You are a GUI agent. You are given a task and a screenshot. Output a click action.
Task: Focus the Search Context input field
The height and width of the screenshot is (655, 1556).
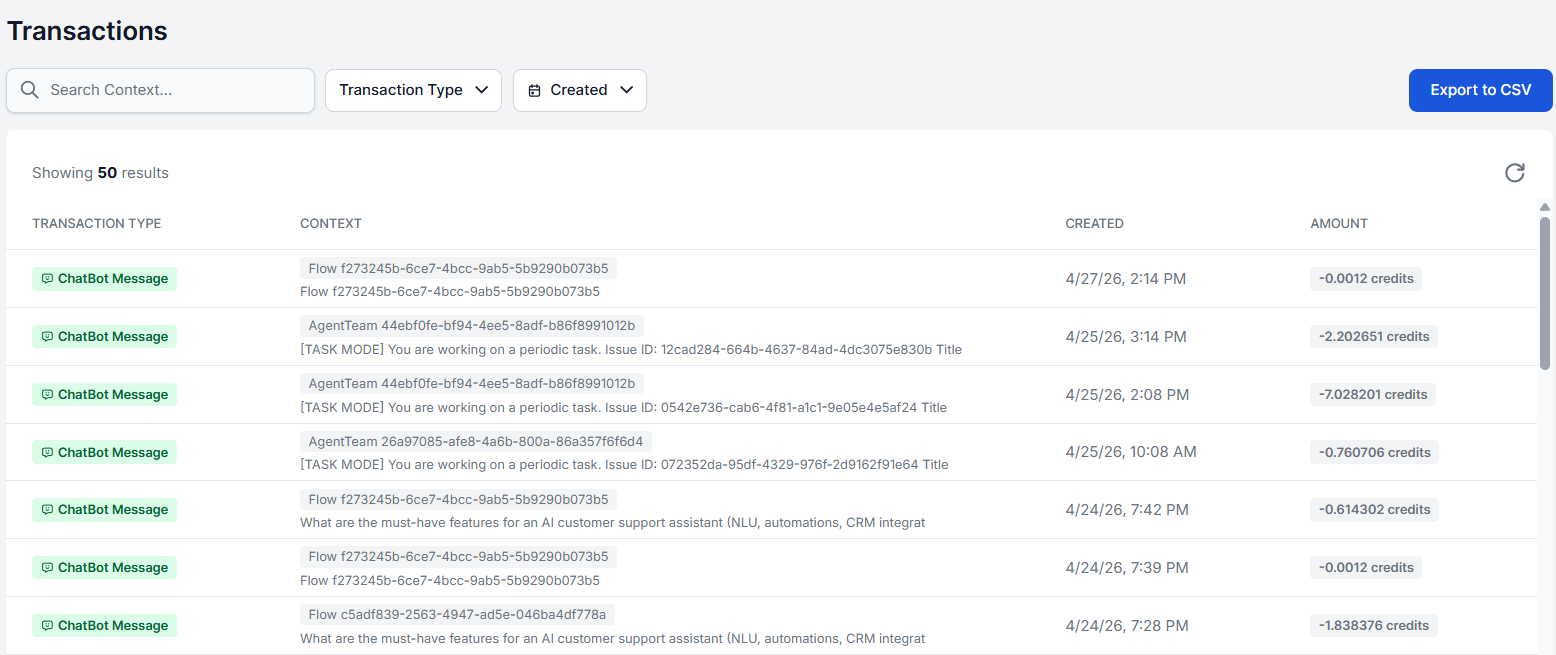[x=160, y=90]
